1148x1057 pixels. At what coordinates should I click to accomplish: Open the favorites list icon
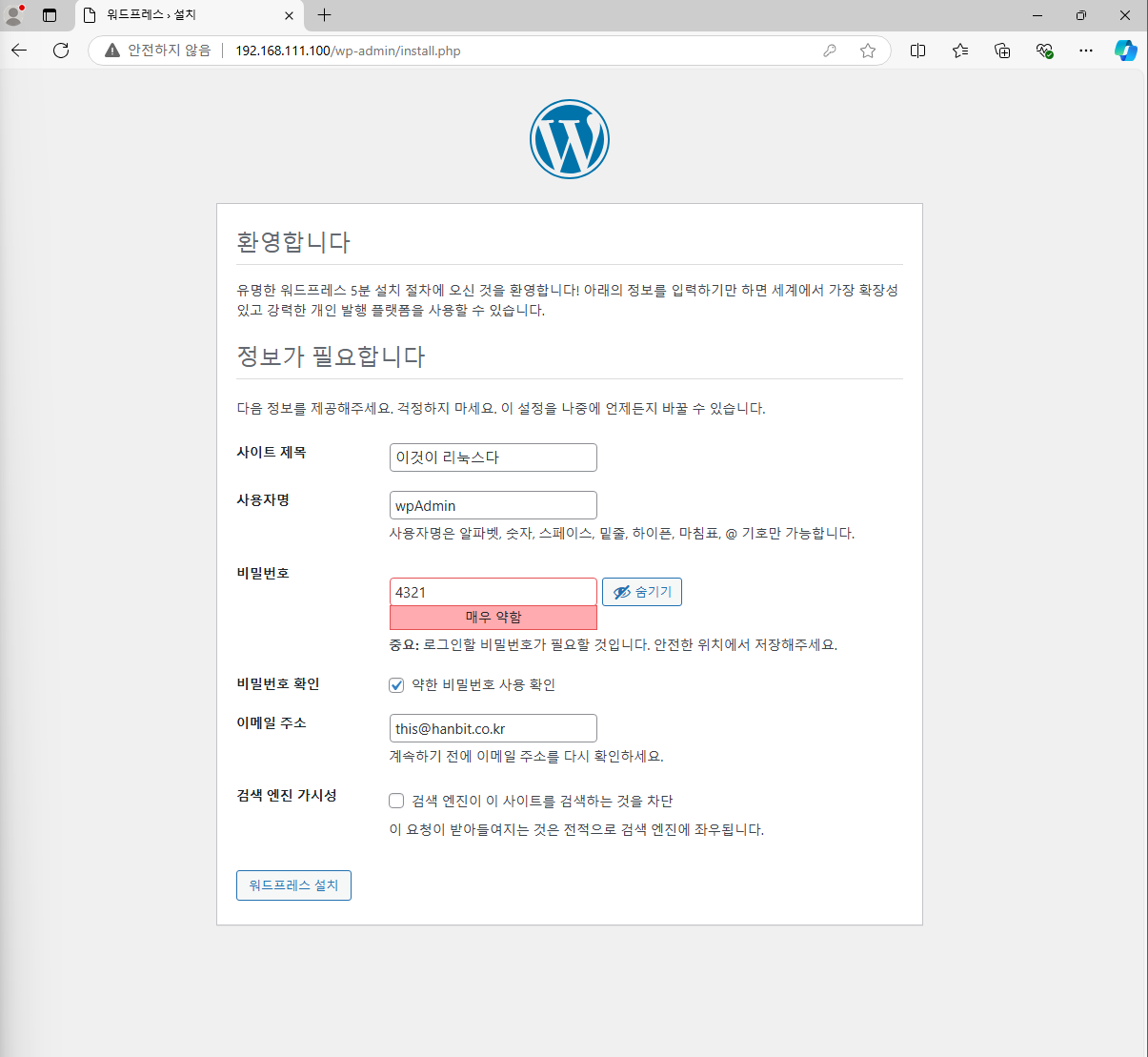960,51
